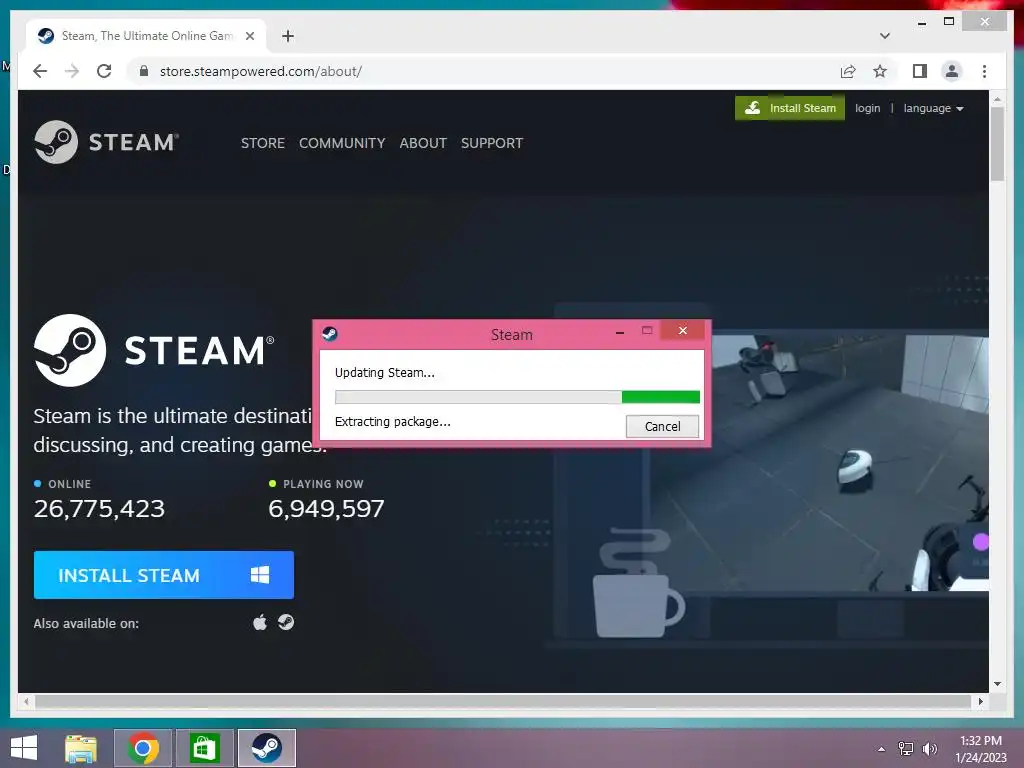Click the ONLINE count 26,775,423
This screenshot has width=1024, height=768.
tap(99, 508)
